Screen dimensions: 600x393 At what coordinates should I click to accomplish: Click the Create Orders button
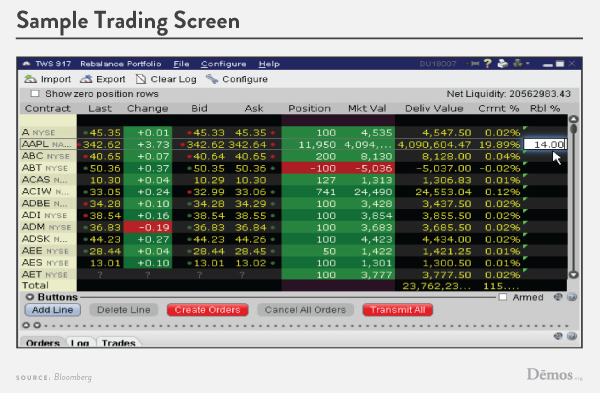pyautogui.click(x=207, y=310)
